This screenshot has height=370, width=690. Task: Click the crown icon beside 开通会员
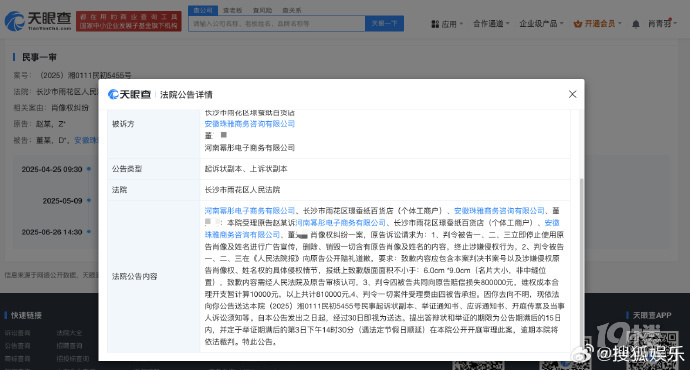point(578,24)
